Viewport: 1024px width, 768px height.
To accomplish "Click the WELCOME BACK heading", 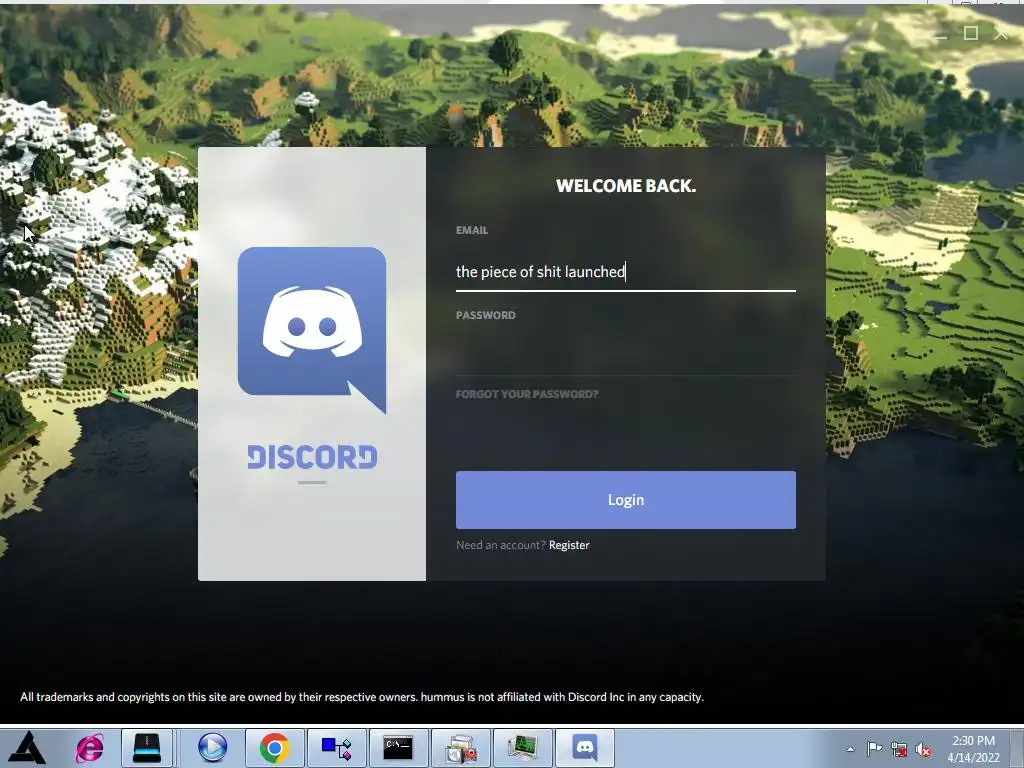I will click(626, 186).
